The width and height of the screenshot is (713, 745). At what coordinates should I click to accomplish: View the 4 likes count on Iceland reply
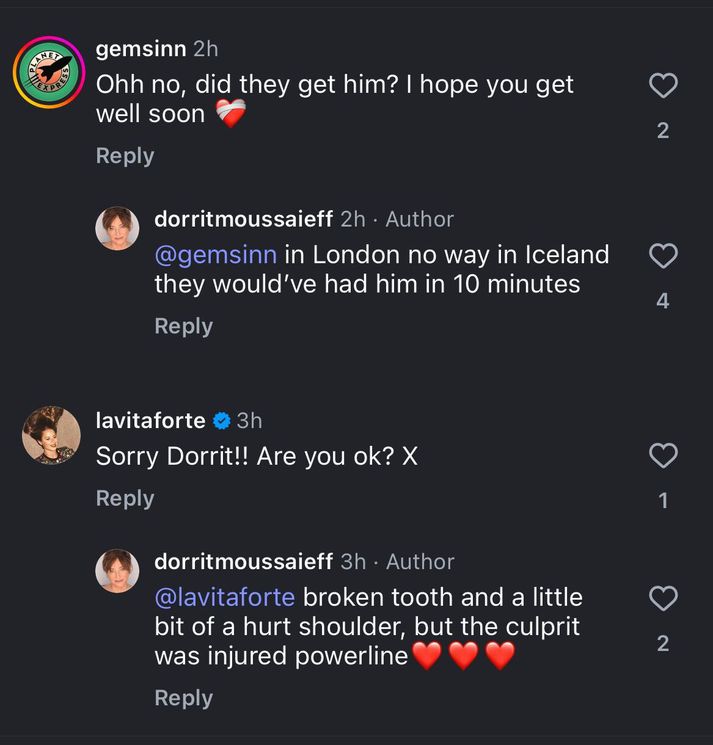click(x=663, y=301)
